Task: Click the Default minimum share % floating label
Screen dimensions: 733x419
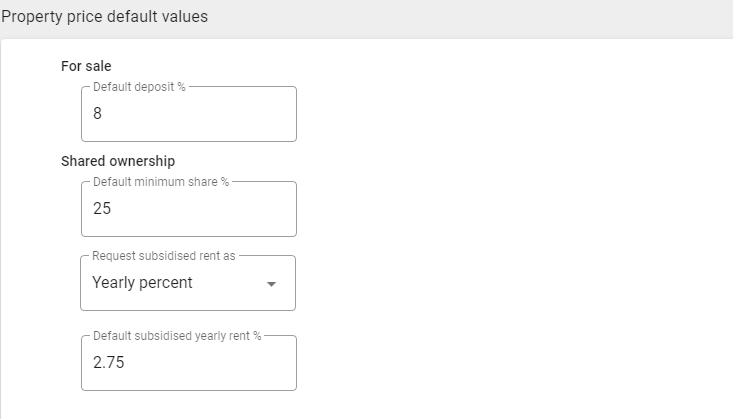Action: pos(161,181)
